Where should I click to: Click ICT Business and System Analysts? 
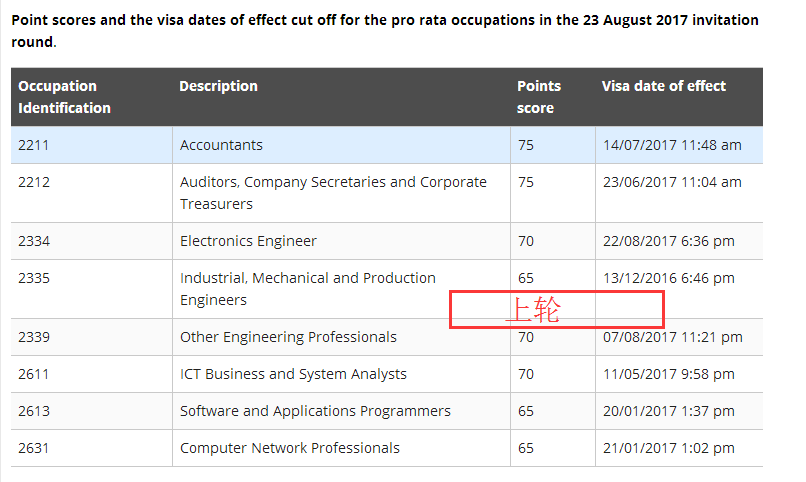[293, 374]
